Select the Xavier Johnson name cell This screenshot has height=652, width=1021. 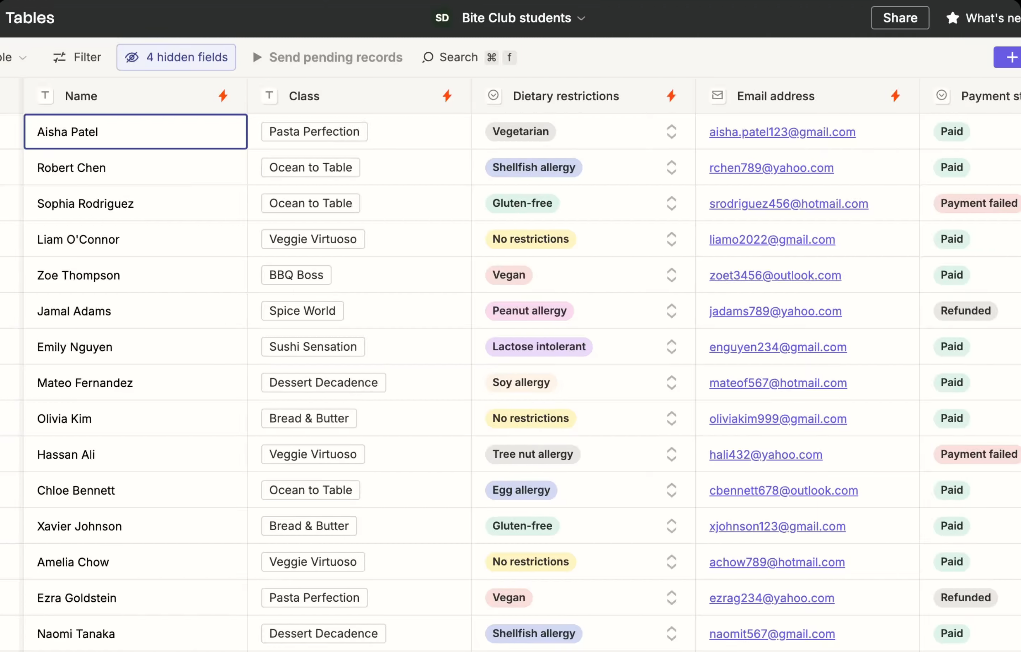(x=135, y=526)
